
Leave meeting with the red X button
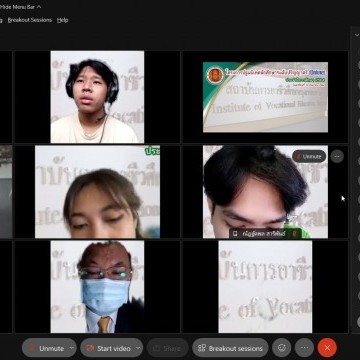pos(327,348)
